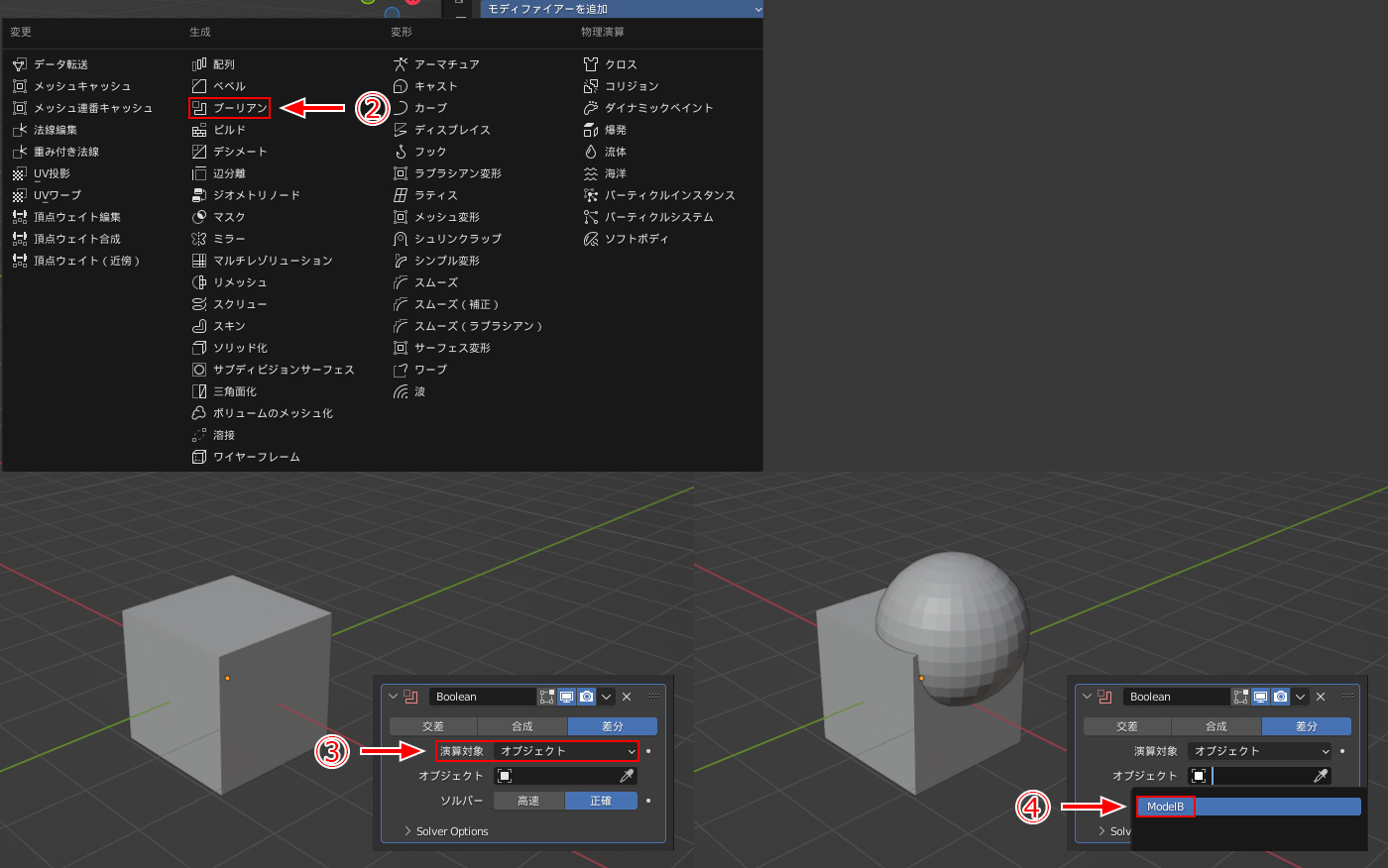Click the edit-mode display icon in the Boolean header
Screen dimensions: 1388x868
pos(547,698)
